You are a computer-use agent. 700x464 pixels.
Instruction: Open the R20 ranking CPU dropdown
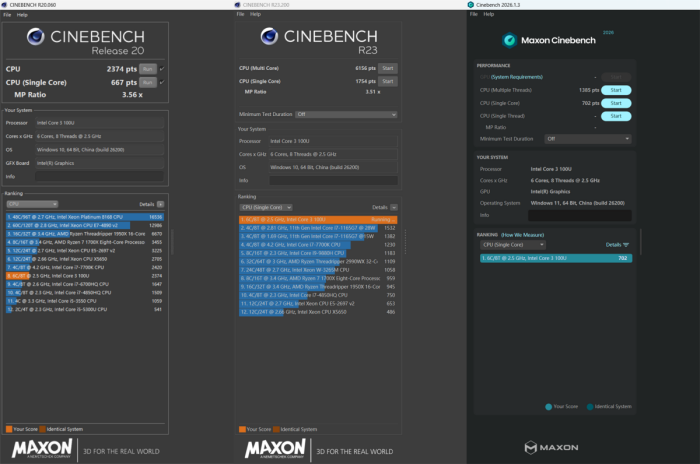pos(32,204)
